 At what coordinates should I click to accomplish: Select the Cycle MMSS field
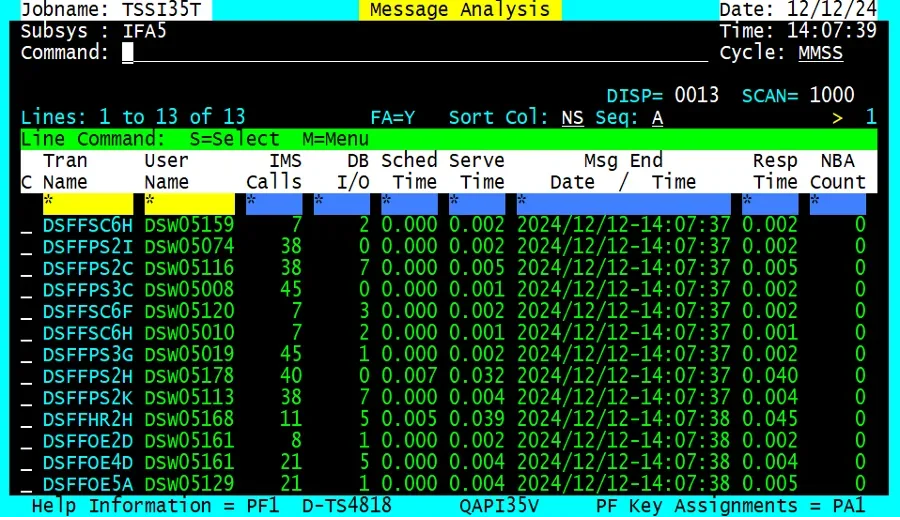(x=820, y=53)
